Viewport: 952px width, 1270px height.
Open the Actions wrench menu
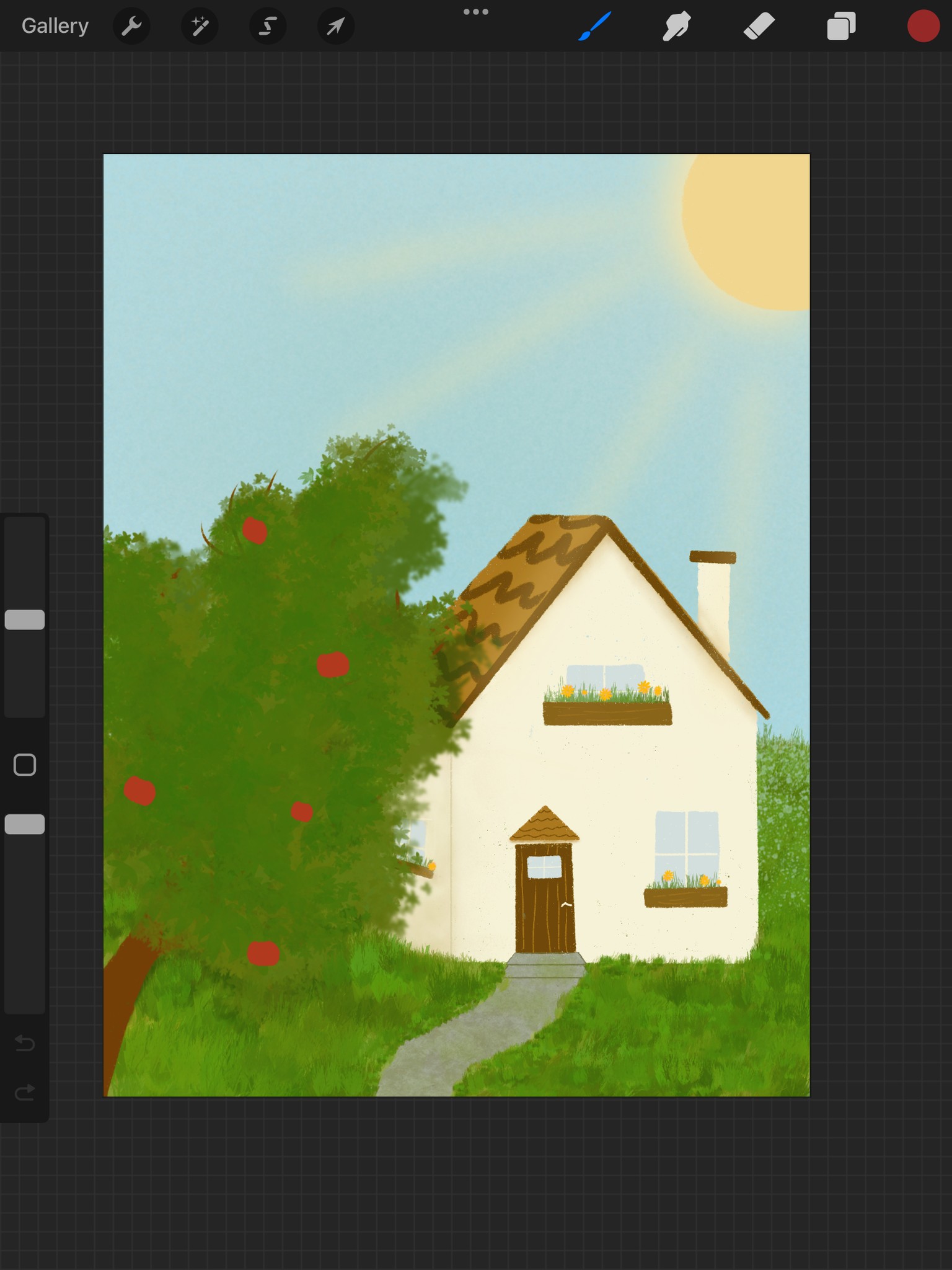[x=131, y=26]
